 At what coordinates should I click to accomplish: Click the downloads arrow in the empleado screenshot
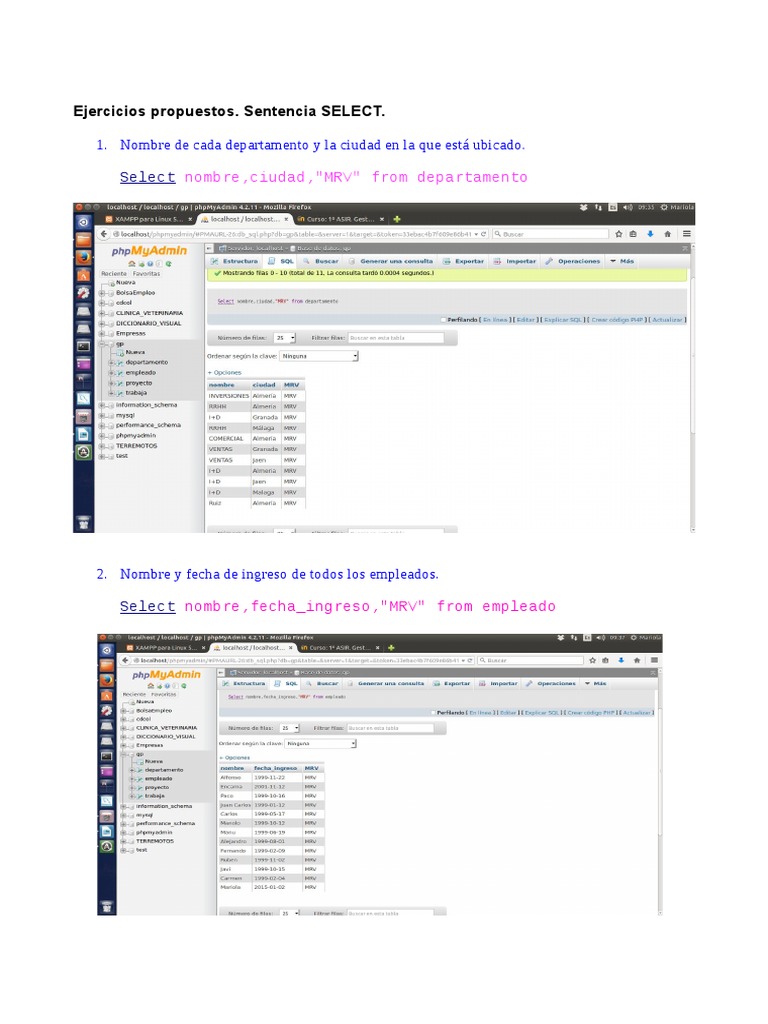[621, 660]
